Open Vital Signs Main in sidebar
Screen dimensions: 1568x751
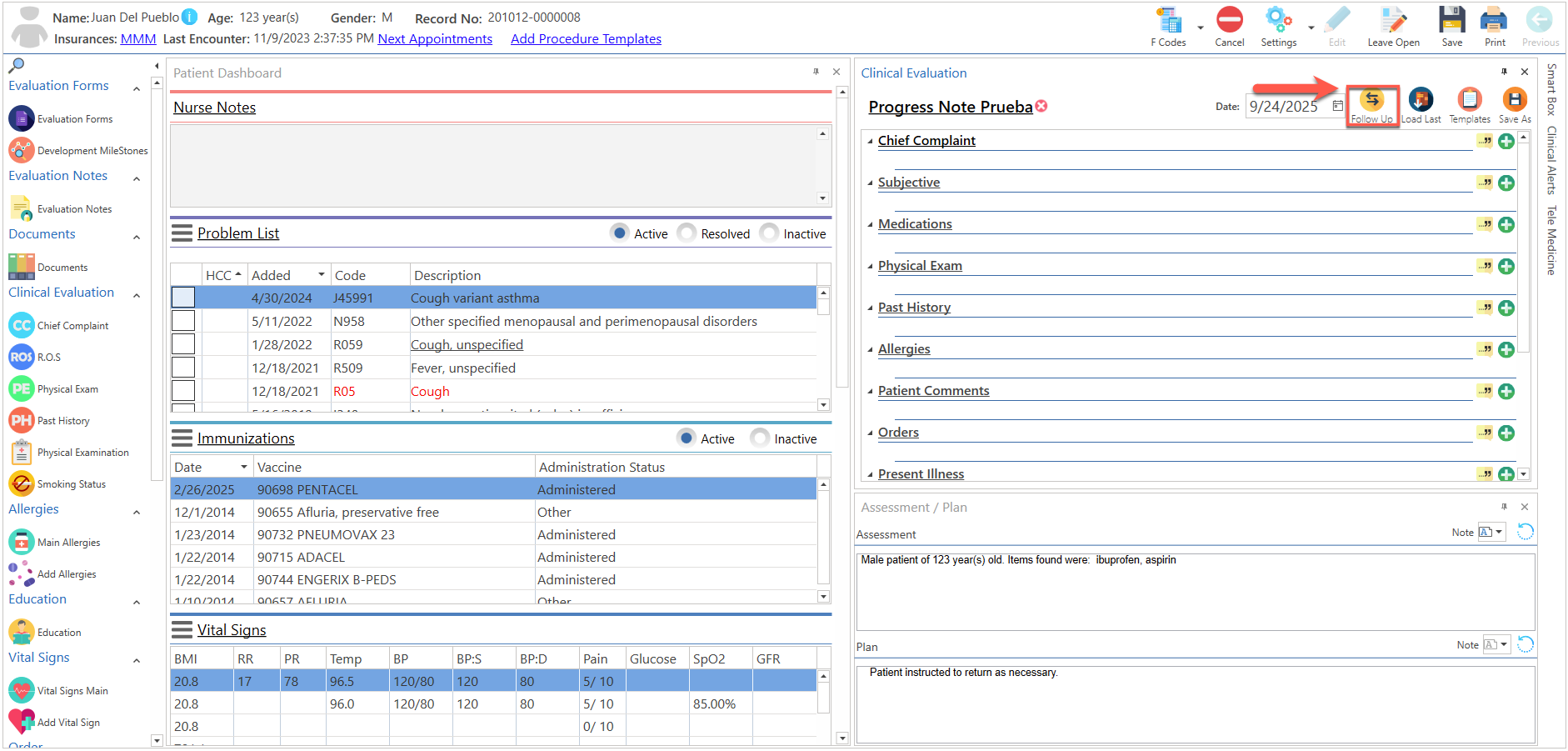click(58, 691)
